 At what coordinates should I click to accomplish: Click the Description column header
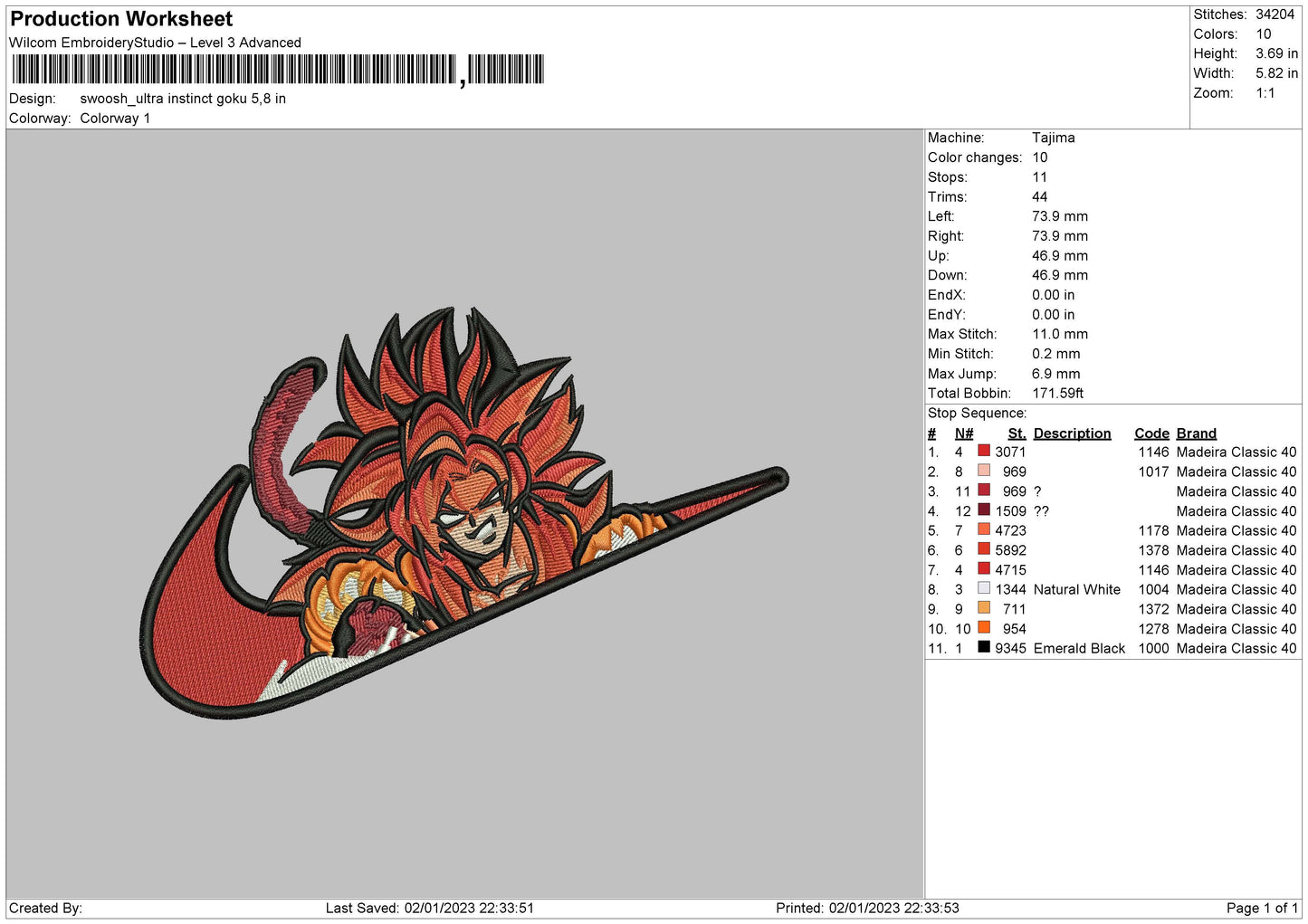click(1072, 433)
